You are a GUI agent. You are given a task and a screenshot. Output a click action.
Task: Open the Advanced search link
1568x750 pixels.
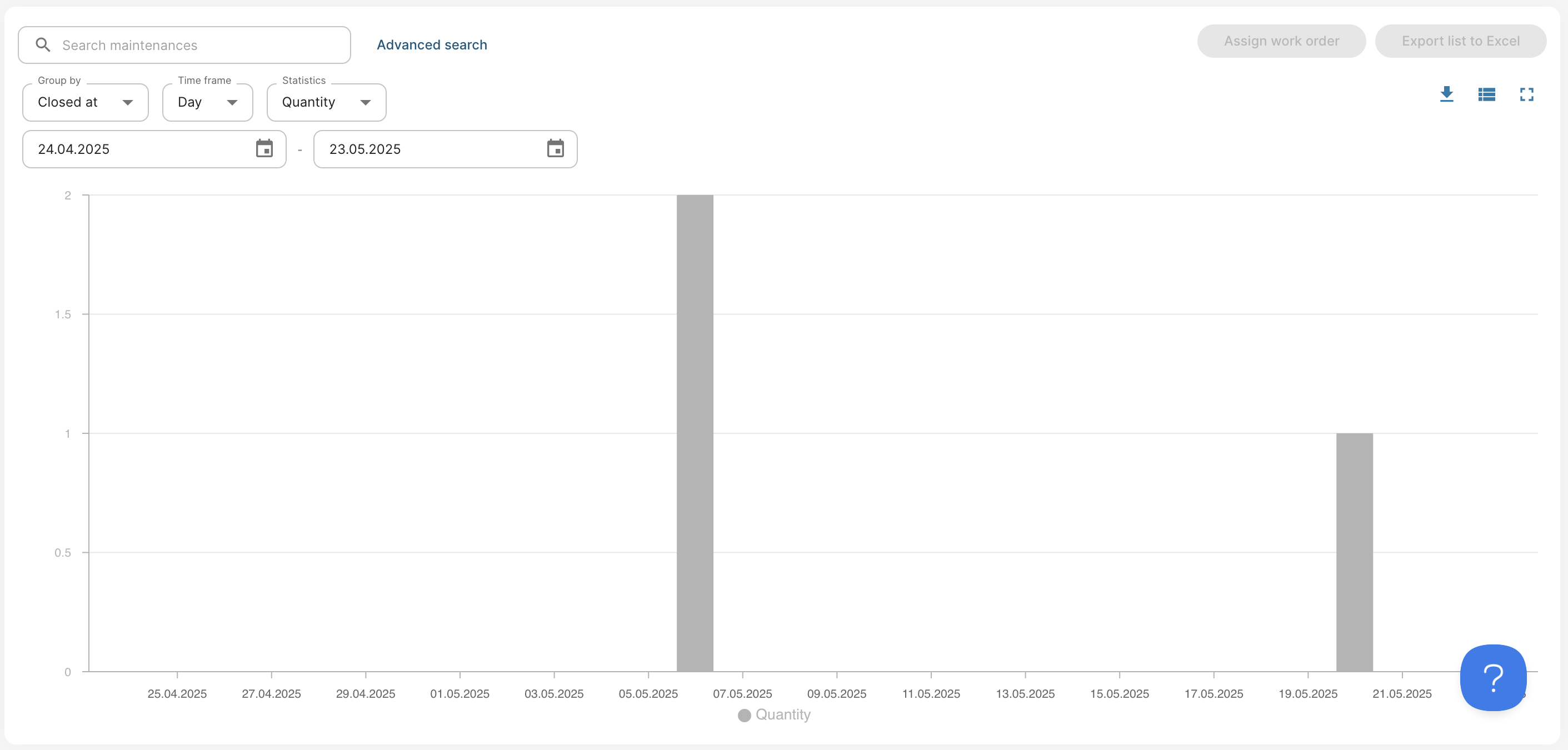(x=432, y=45)
